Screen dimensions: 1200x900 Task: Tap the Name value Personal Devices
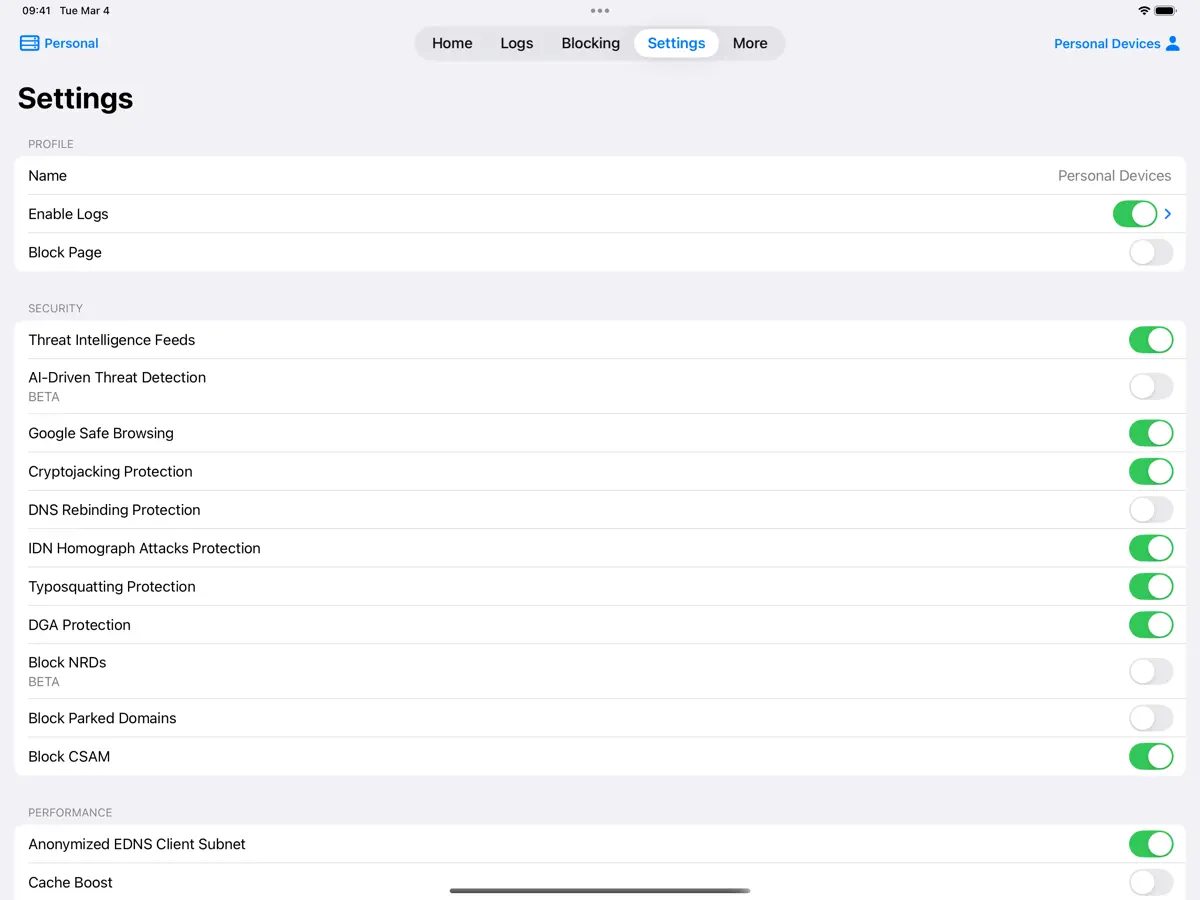pyautogui.click(x=1114, y=175)
